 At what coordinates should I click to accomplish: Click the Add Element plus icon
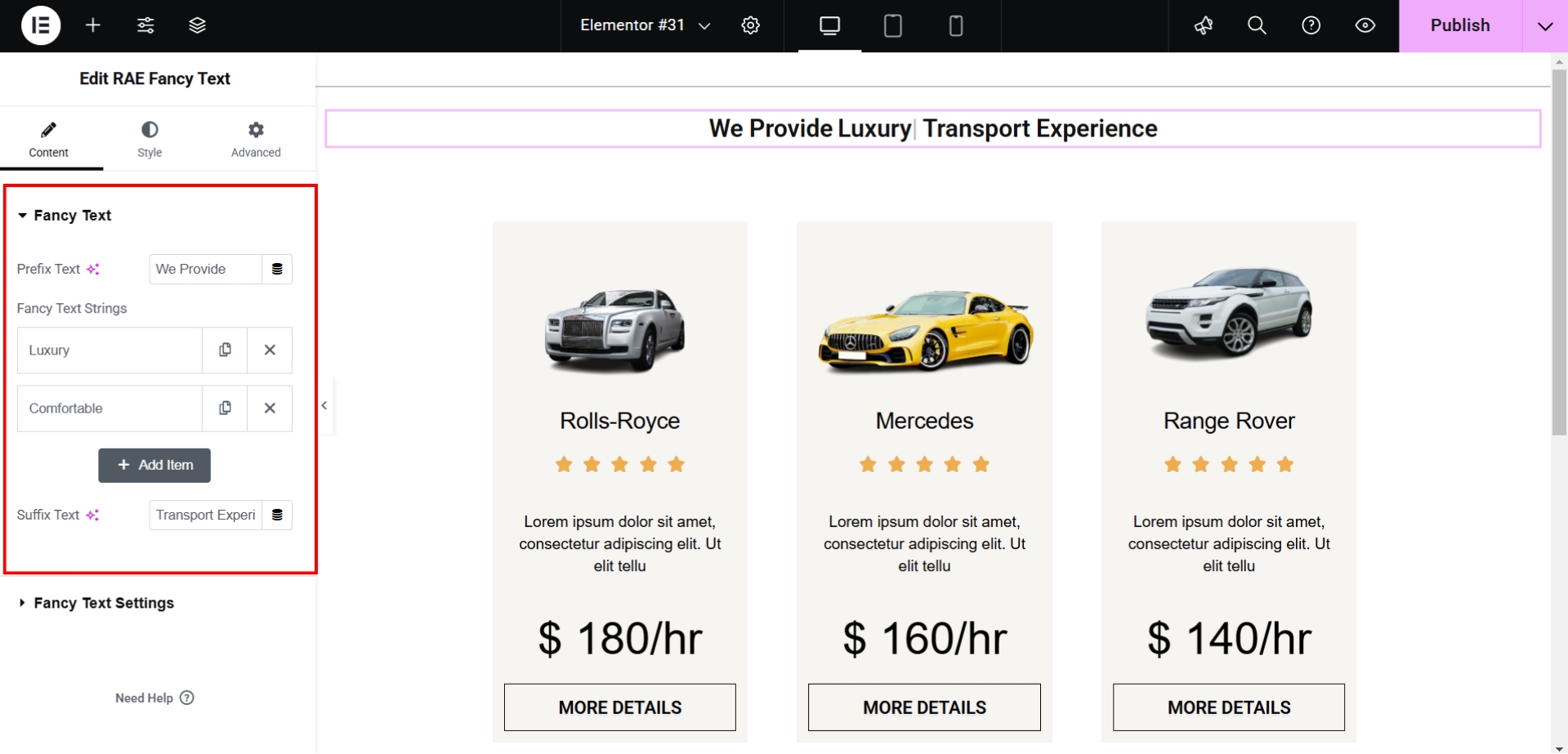(93, 25)
